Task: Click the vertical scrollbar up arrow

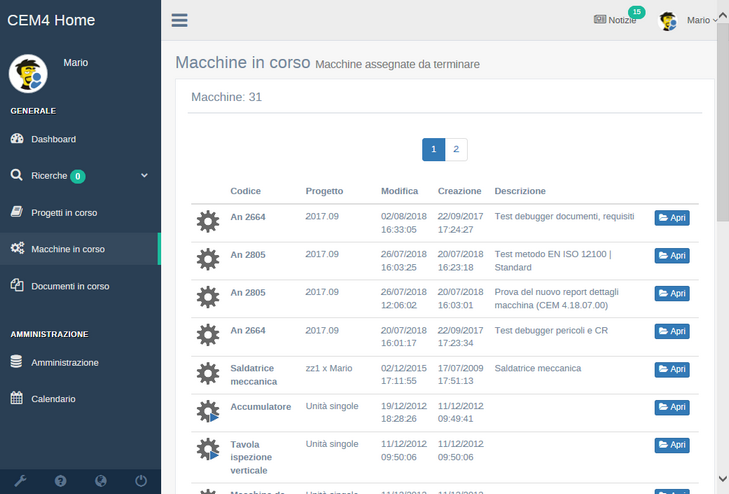Action: (x=722, y=6)
